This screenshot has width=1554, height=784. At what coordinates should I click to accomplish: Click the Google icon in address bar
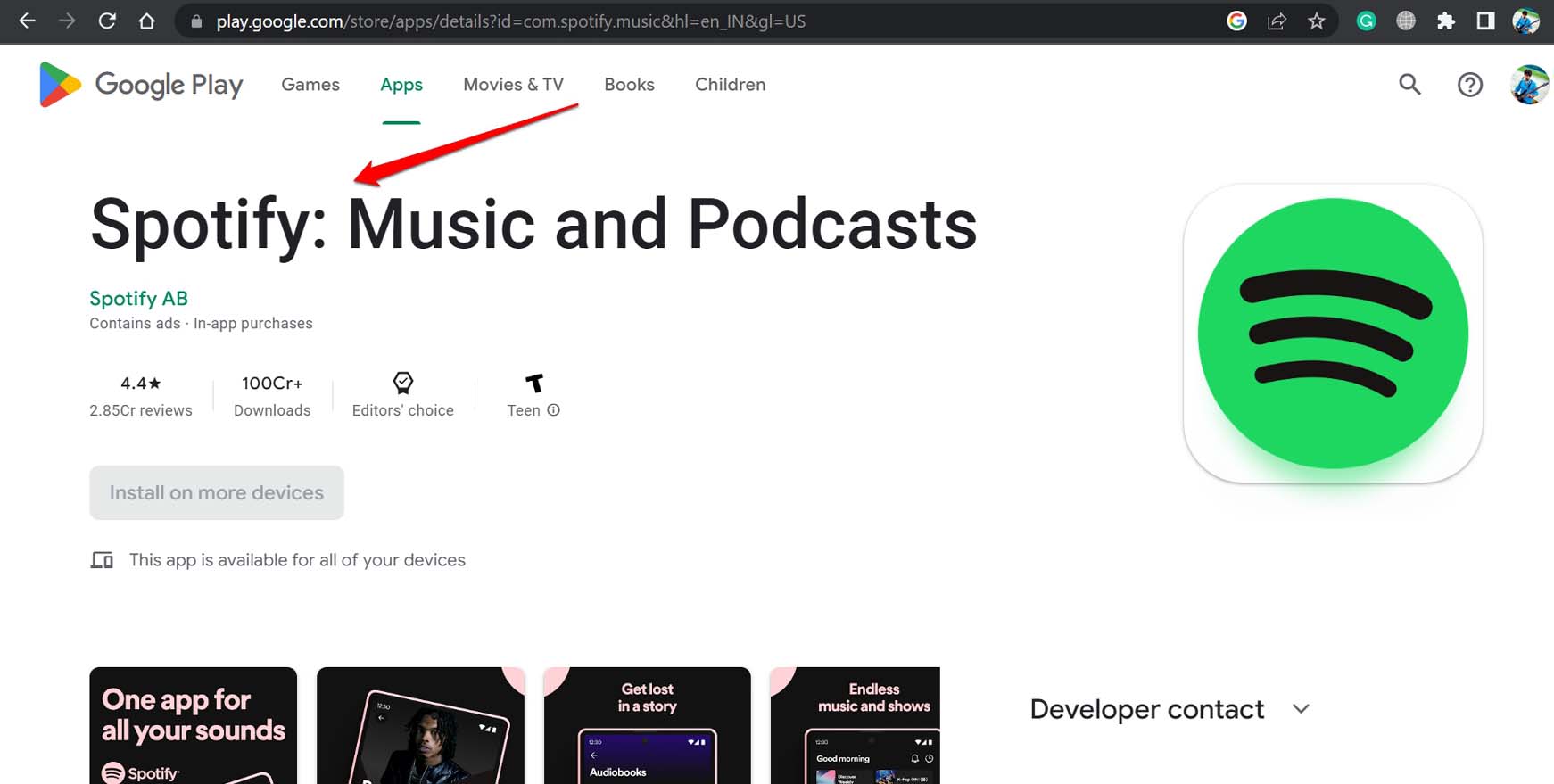pos(1236,21)
